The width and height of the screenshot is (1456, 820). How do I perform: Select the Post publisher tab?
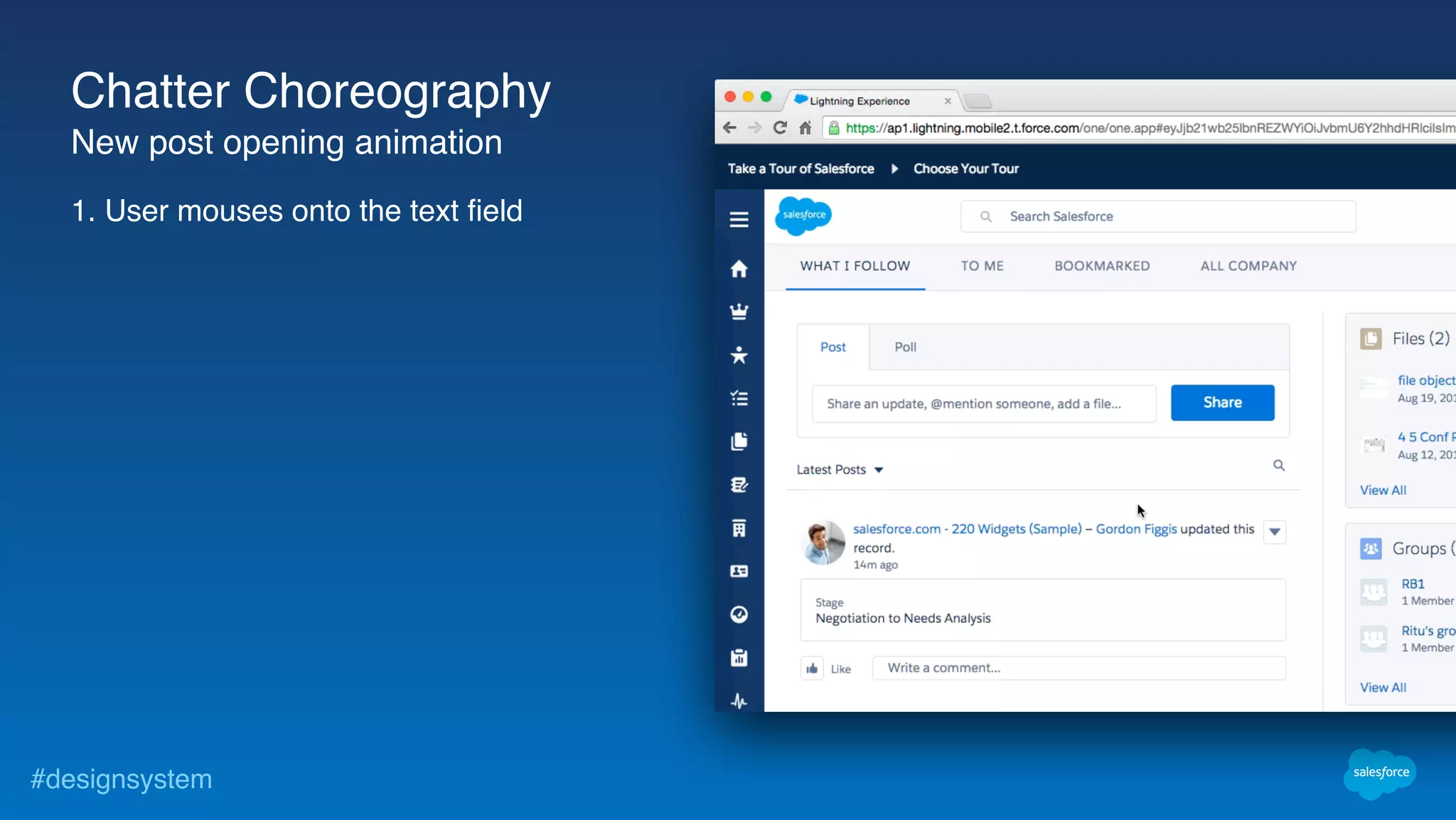[x=833, y=347]
